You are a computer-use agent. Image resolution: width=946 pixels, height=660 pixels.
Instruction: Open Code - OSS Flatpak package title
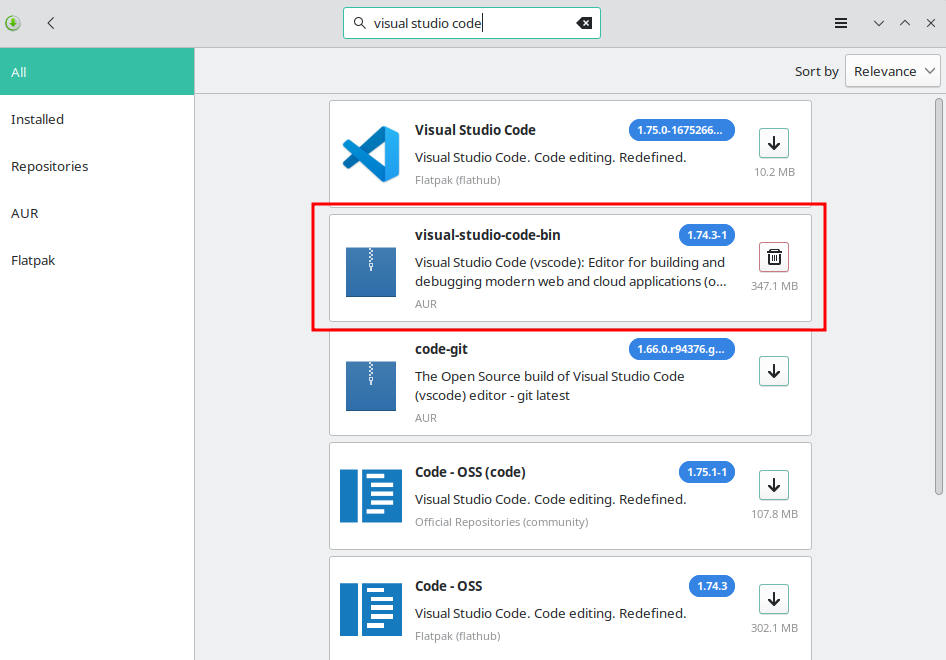point(448,586)
